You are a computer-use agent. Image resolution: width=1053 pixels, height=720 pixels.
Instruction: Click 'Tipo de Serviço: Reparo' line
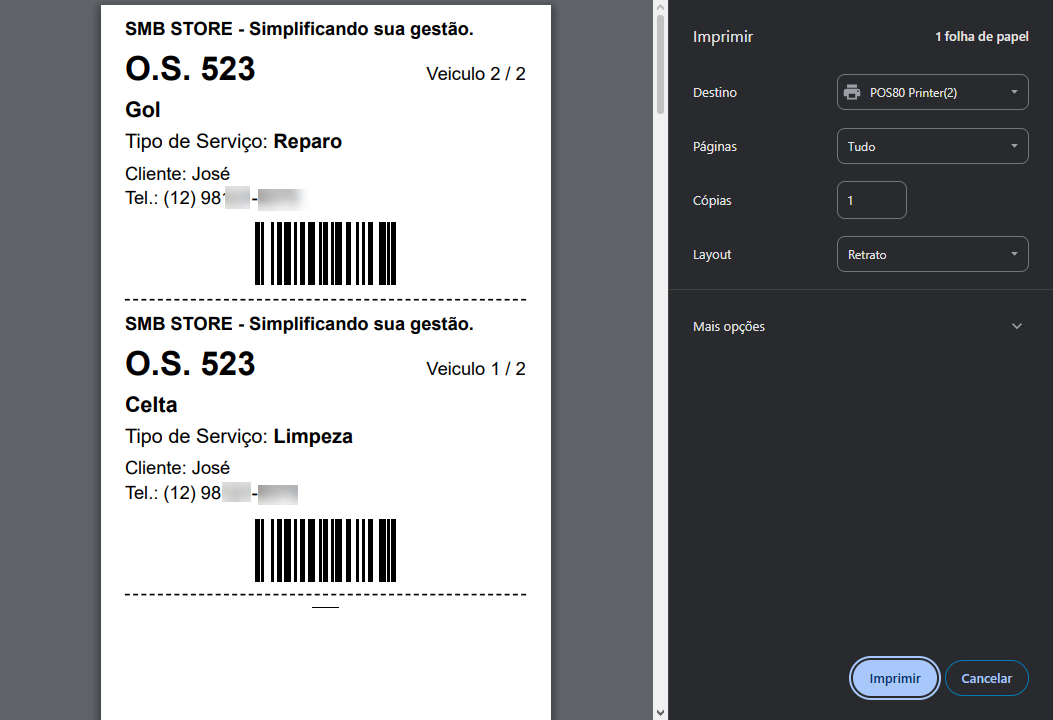(x=233, y=142)
